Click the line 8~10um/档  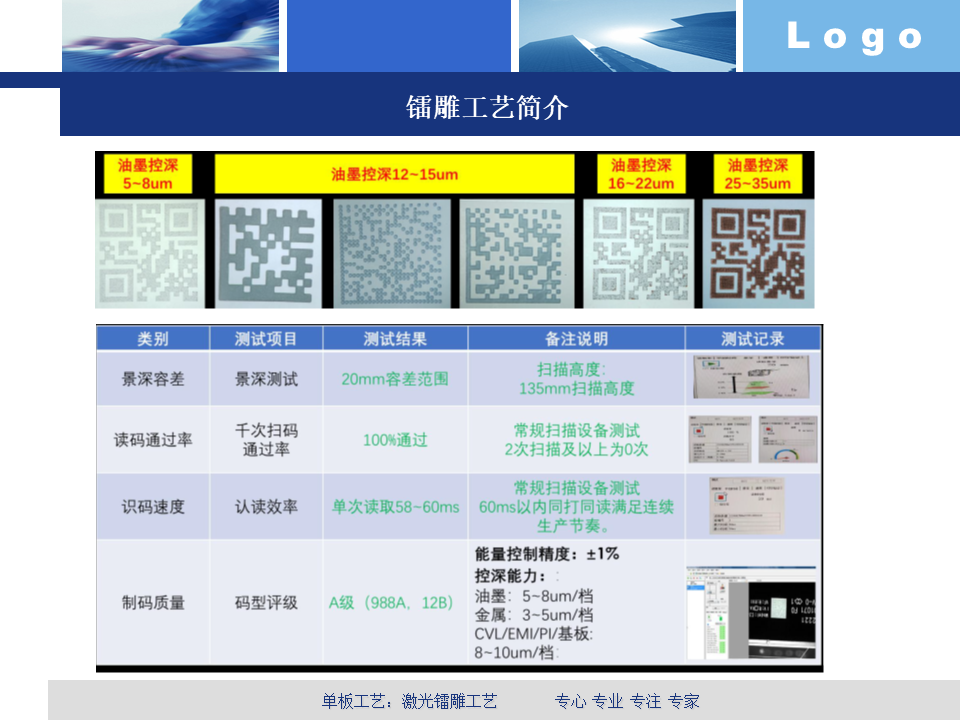516,653
